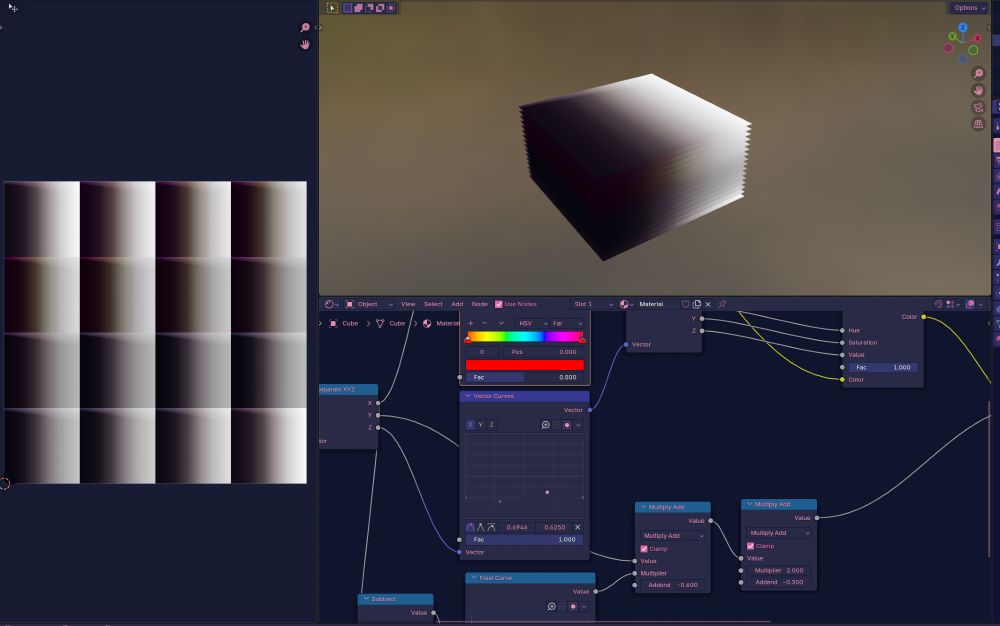Open the Far interpolation dropdown on the color ramp
Viewport: 1000px width, 626px height.
coord(567,323)
